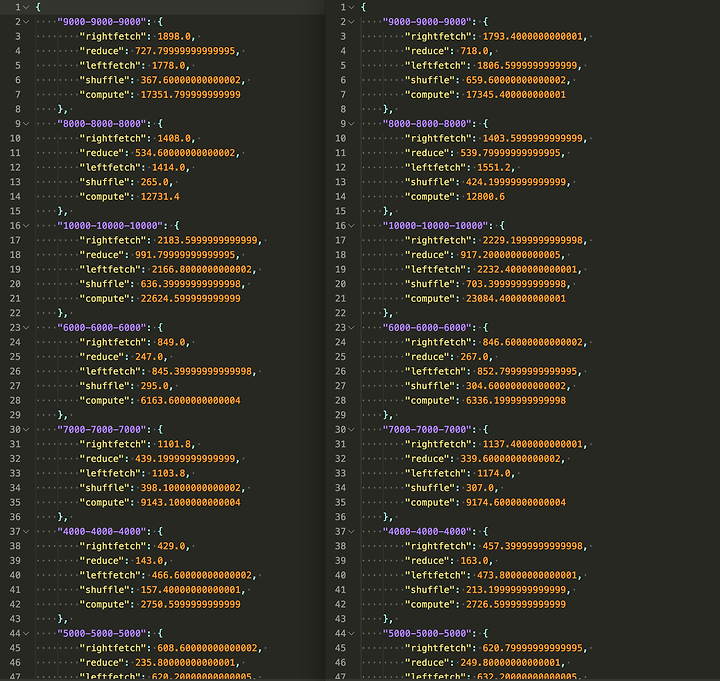Fold the "9000-9000-9000" block in the left pane
Viewport: 720px width, 681px height.
coord(26,22)
